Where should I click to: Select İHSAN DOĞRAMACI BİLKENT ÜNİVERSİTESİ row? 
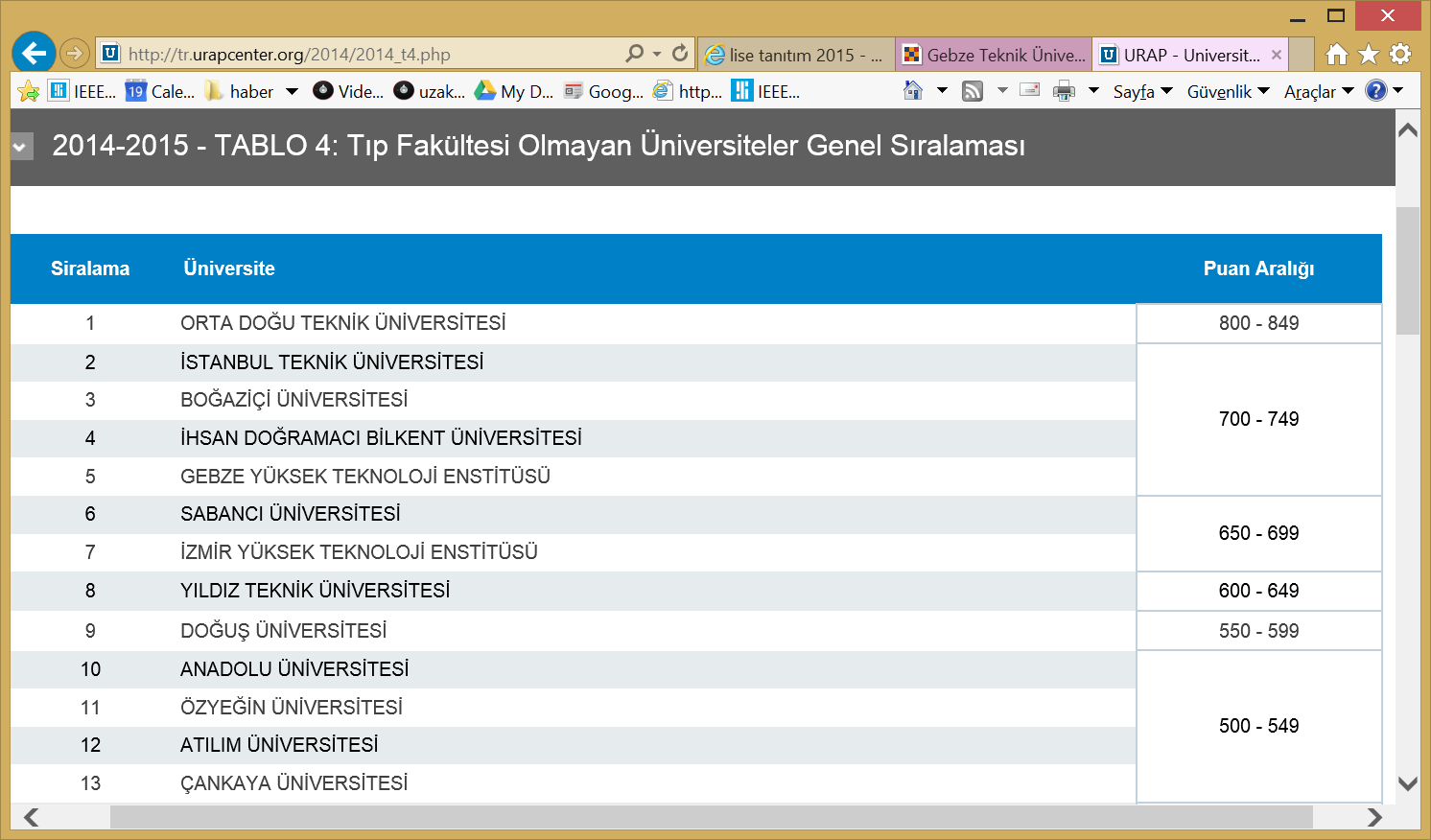(573, 438)
